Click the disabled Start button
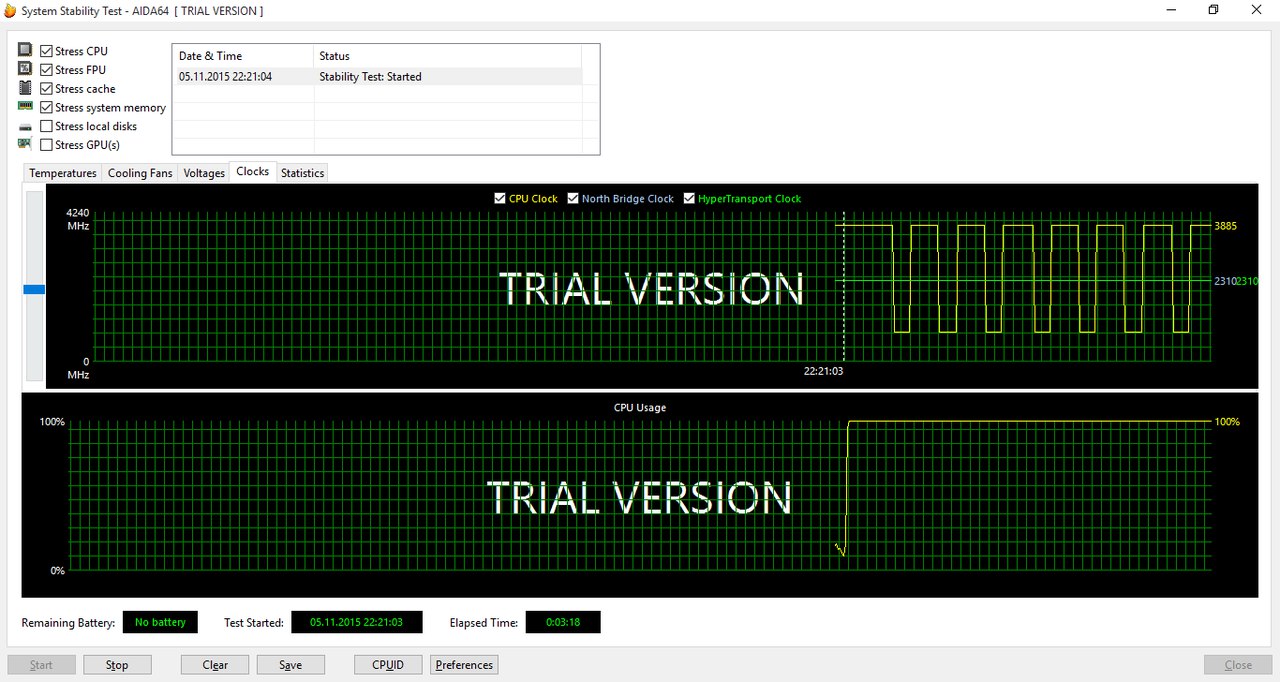1280x682 pixels. pyautogui.click(x=41, y=665)
